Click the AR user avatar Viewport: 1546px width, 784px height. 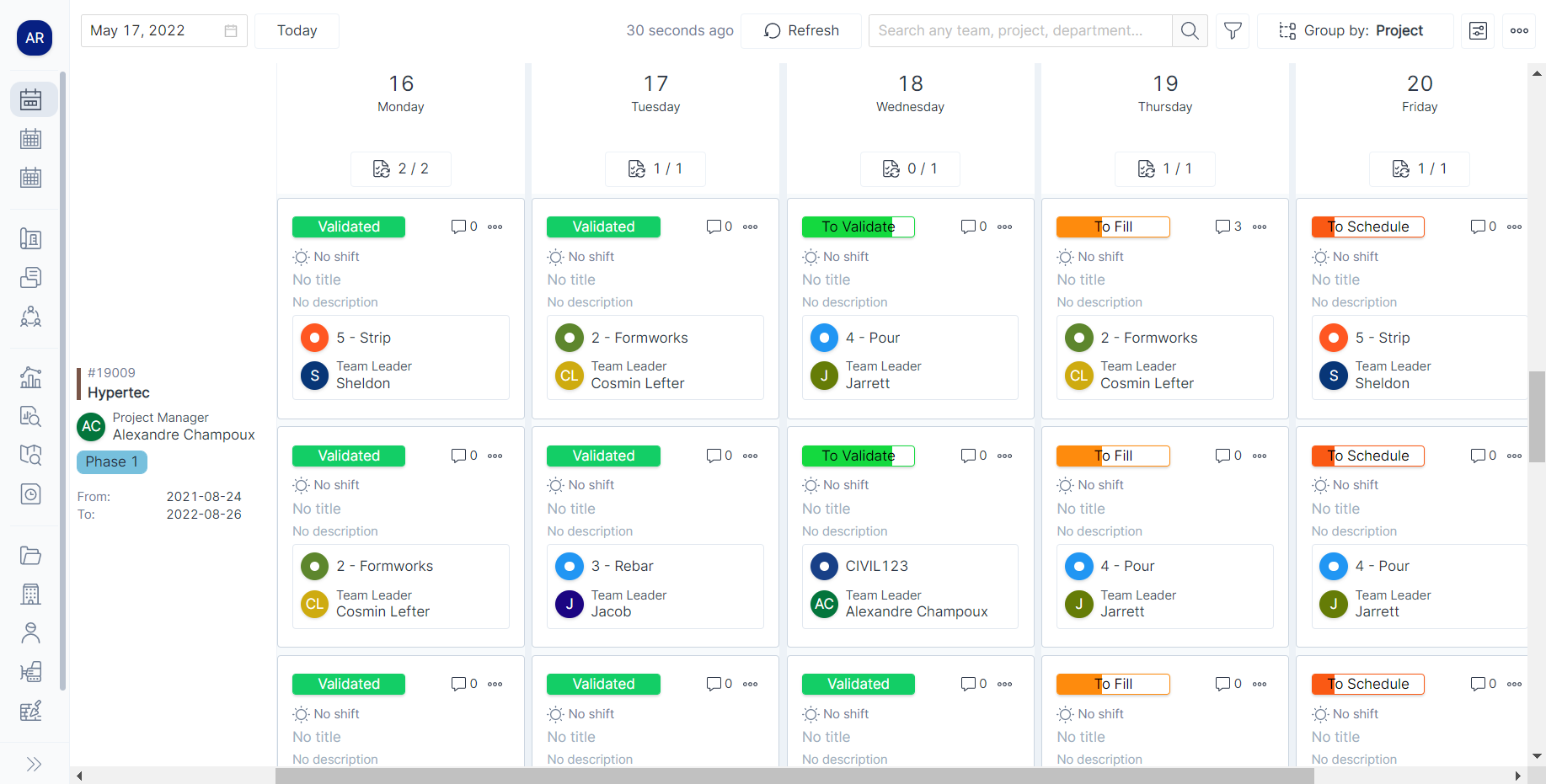[x=35, y=38]
